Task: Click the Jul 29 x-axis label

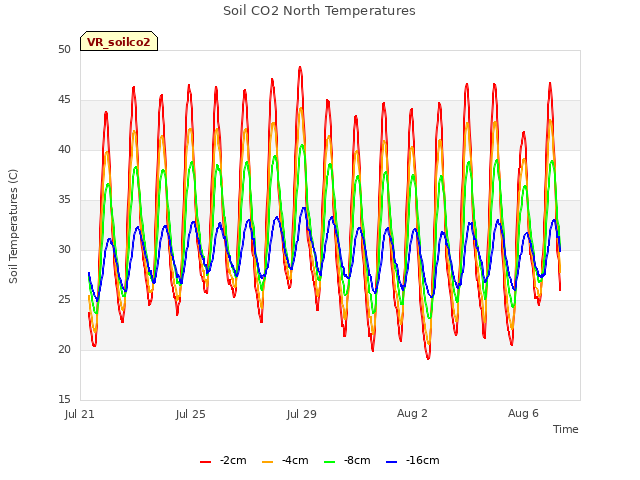Action: [x=302, y=414]
